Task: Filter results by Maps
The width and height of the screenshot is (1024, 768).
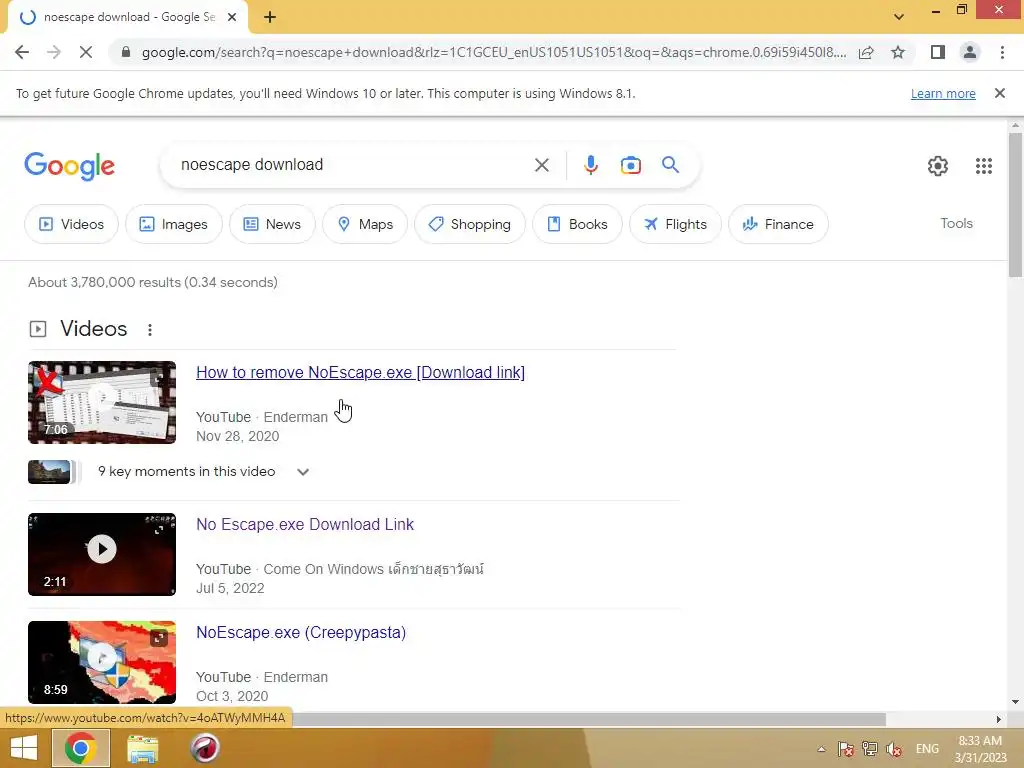Action: pyautogui.click(x=365, y=224)
